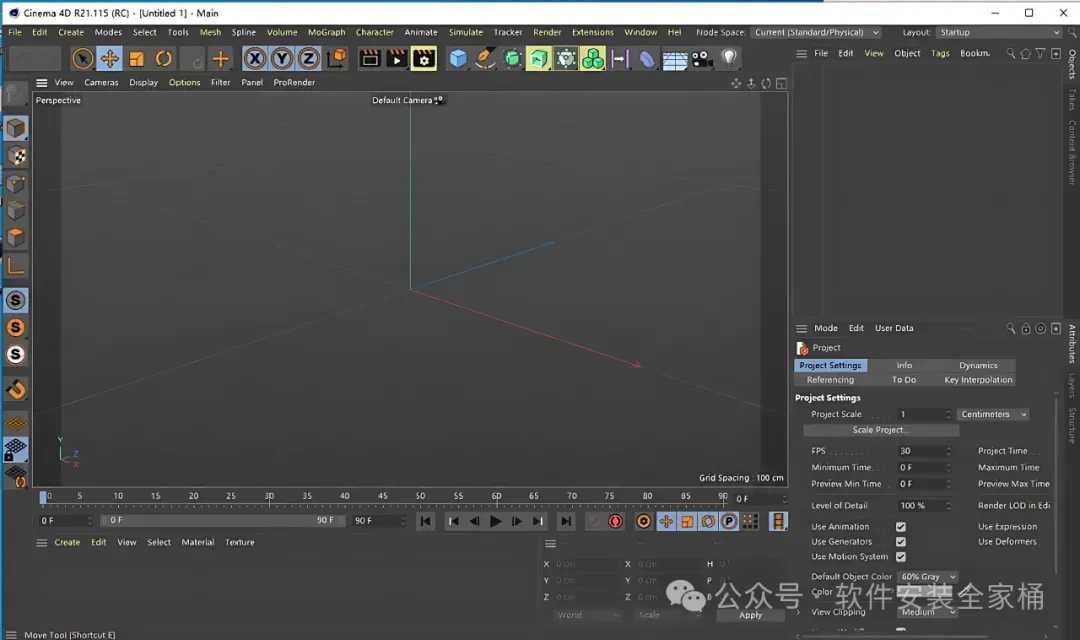Uncheck Use Animation checkbox
Viewport: 1080px width, 640px height.
coord(900,527)
